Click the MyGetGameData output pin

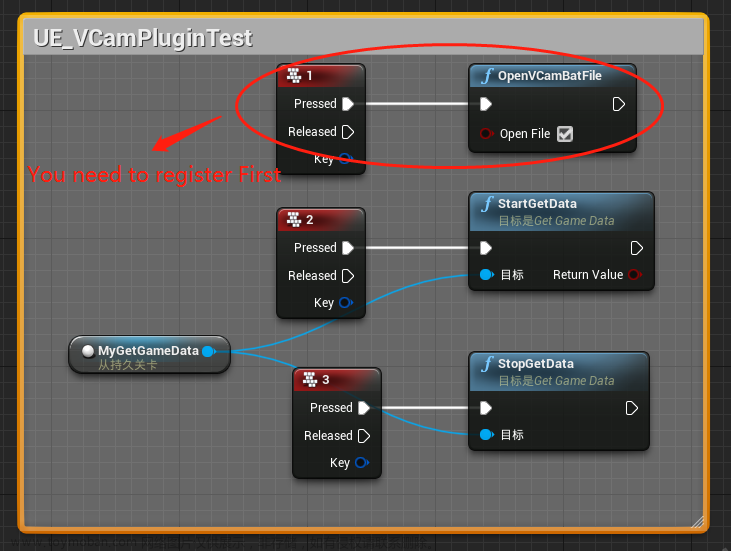(208, 351)
